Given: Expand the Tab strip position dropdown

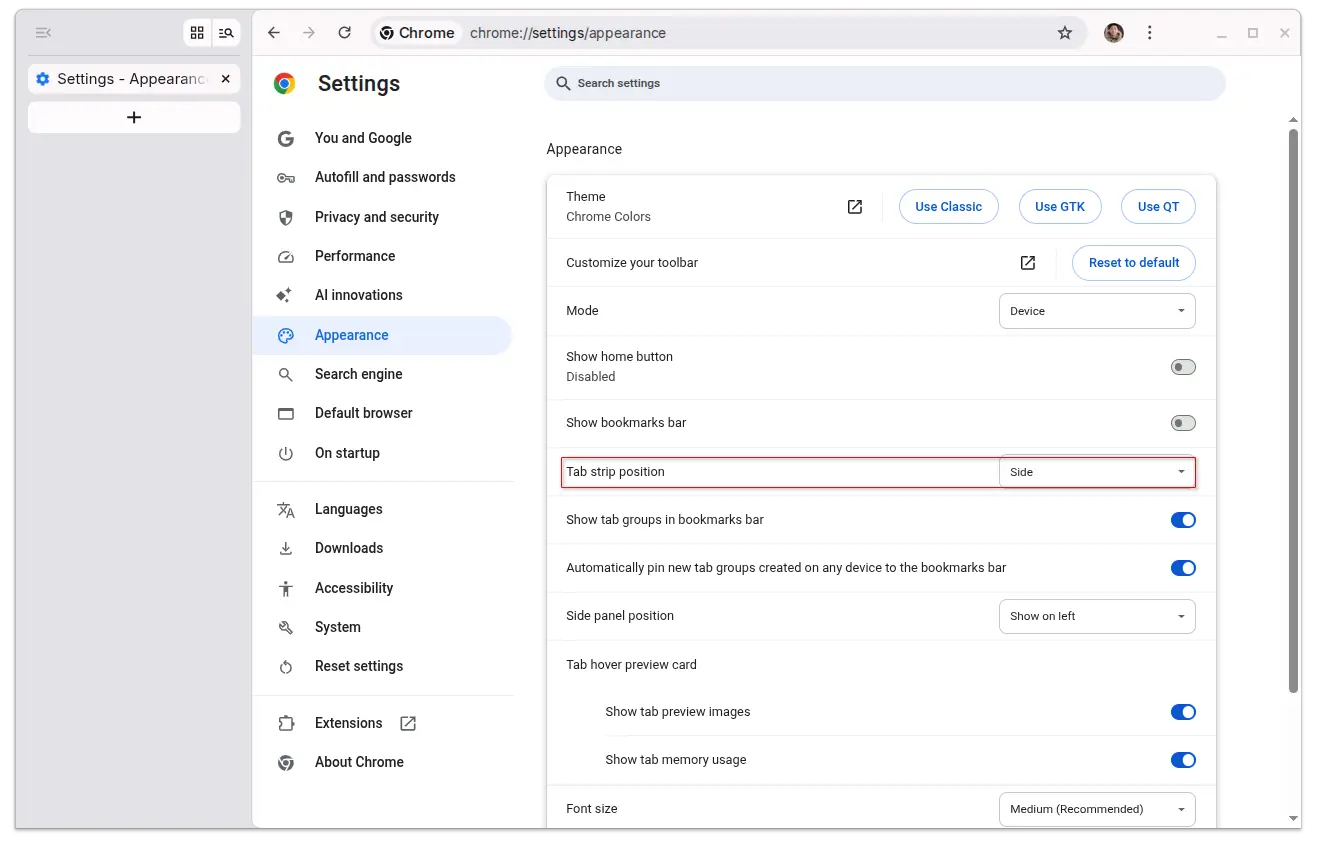Looking at the screenshot, I should 1096,472.
